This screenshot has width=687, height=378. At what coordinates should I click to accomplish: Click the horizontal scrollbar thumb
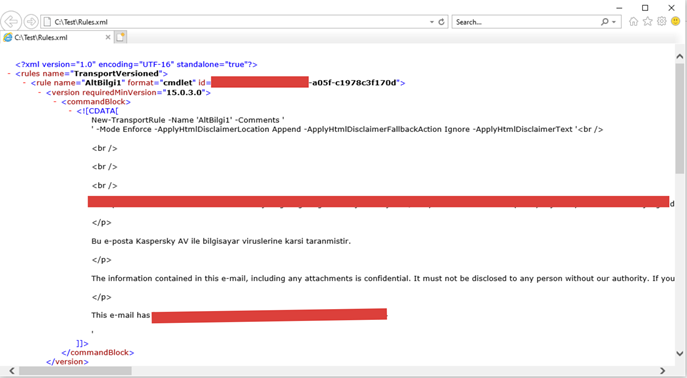point(75,371)
